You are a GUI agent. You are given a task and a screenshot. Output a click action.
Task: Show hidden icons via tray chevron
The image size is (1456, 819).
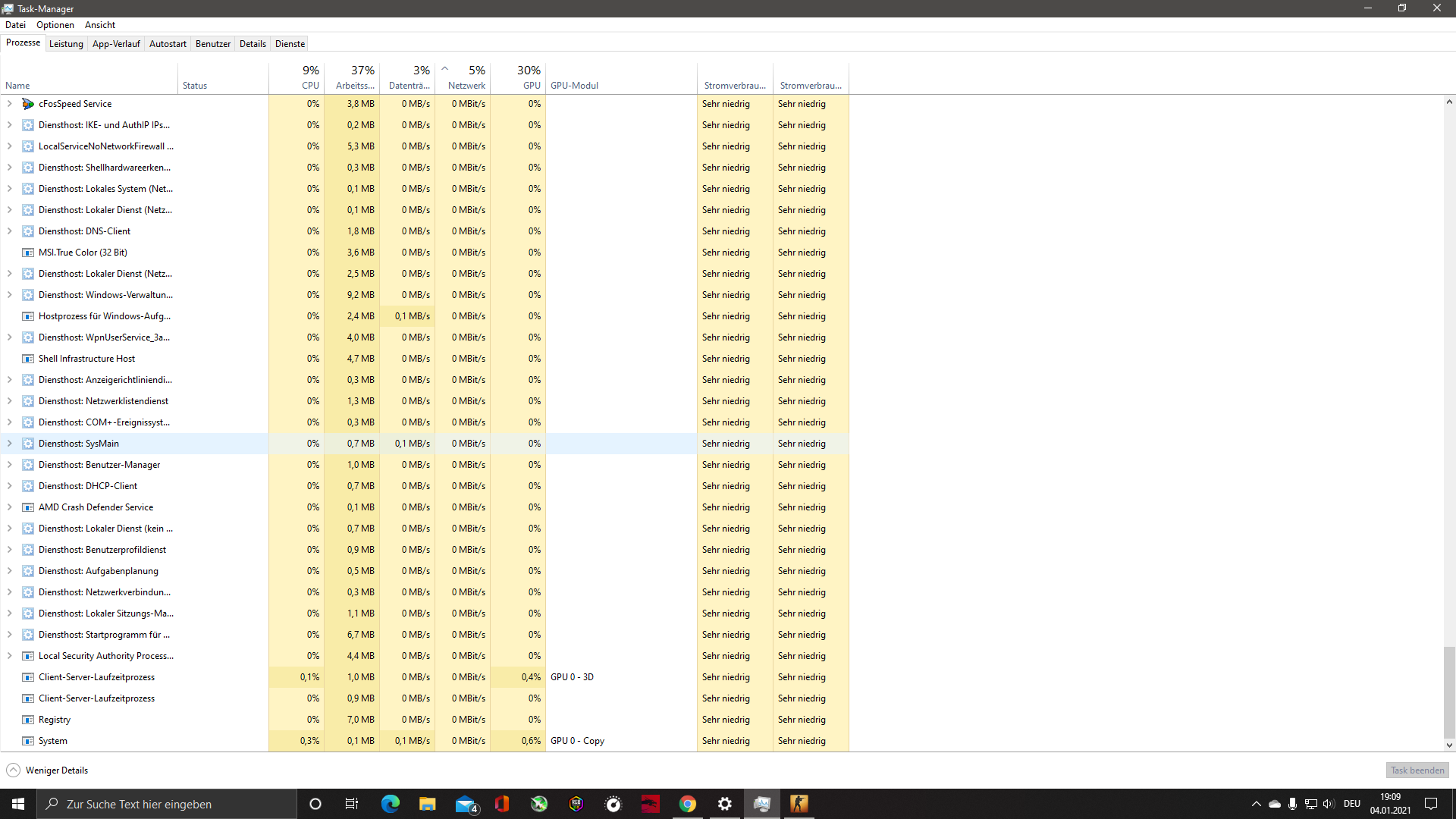[x=1256, y=804]
